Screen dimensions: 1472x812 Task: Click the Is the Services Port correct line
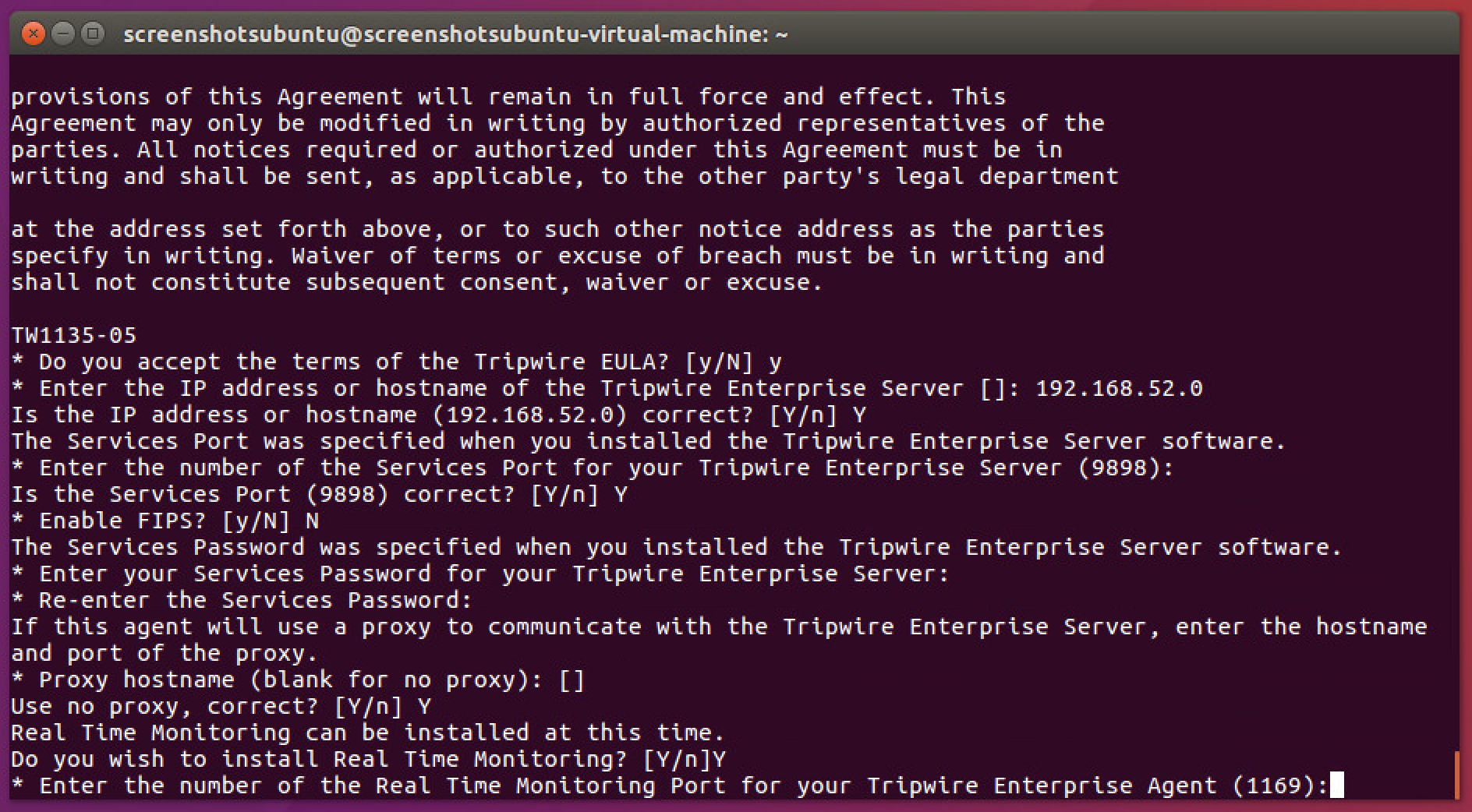pos(319,495)
